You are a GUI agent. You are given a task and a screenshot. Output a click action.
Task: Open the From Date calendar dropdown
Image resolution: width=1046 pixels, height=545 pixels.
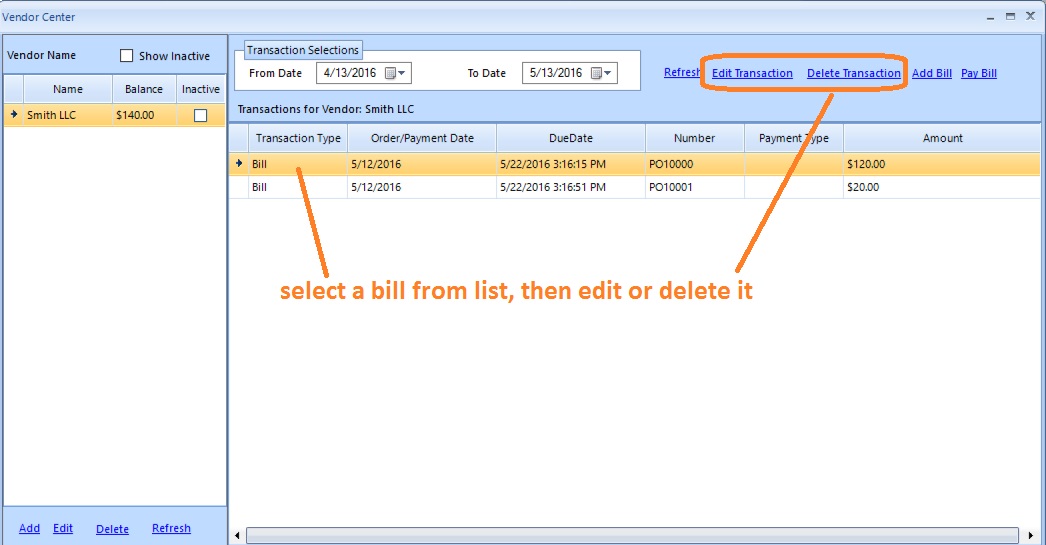tap(396, 73)
